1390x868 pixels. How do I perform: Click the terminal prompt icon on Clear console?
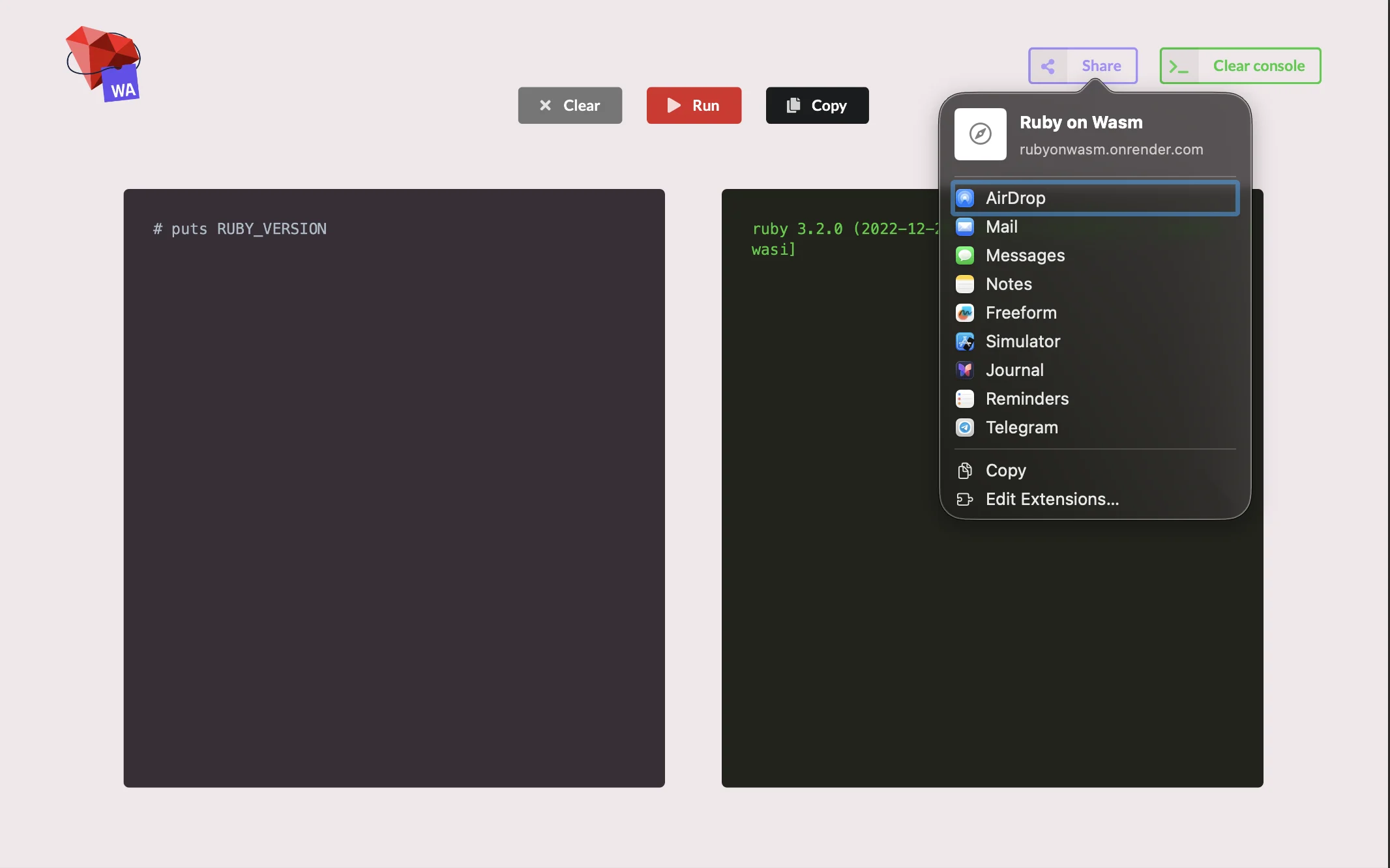pos(1179,66)
